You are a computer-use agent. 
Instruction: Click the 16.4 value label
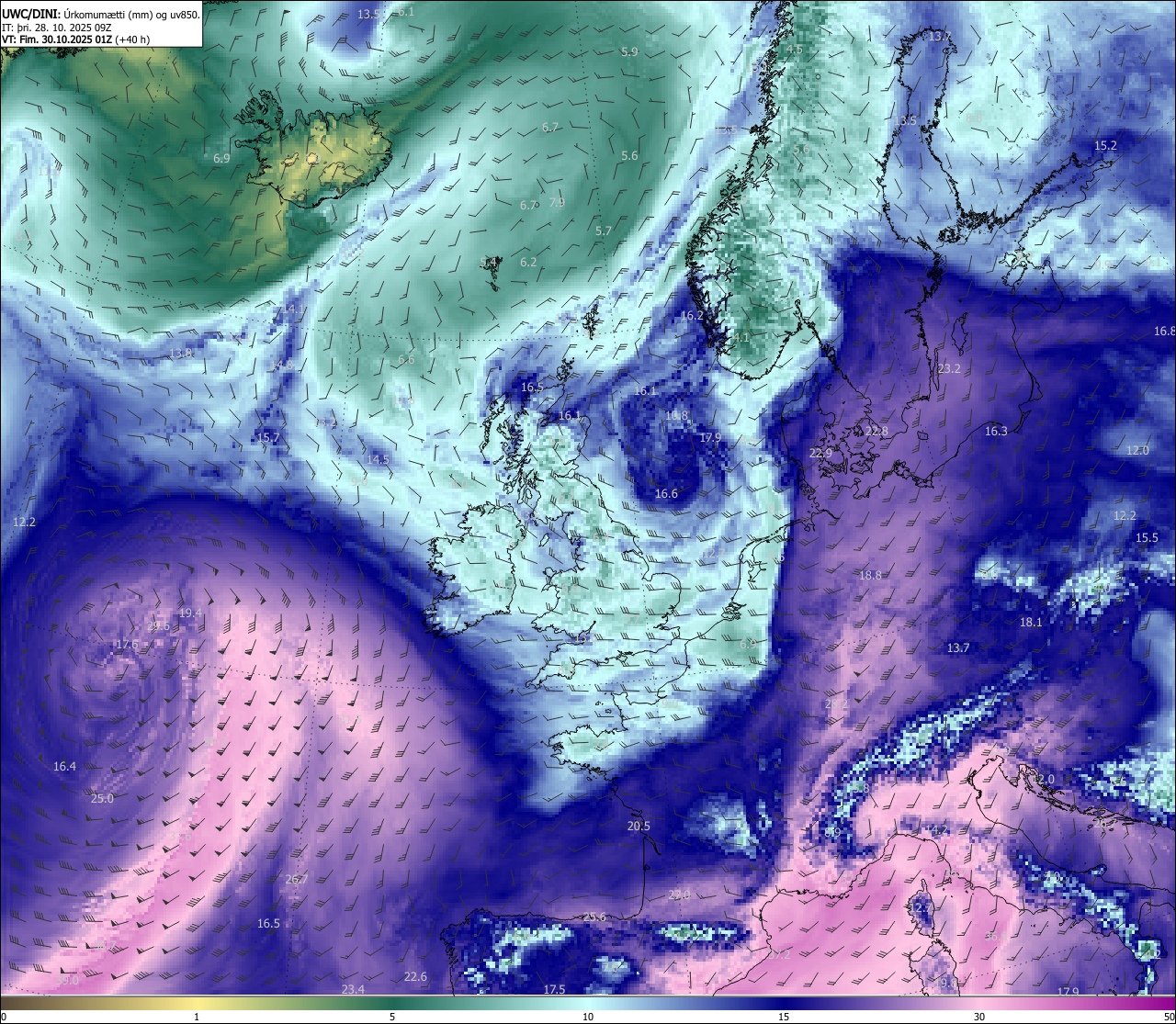click(64, 767)
